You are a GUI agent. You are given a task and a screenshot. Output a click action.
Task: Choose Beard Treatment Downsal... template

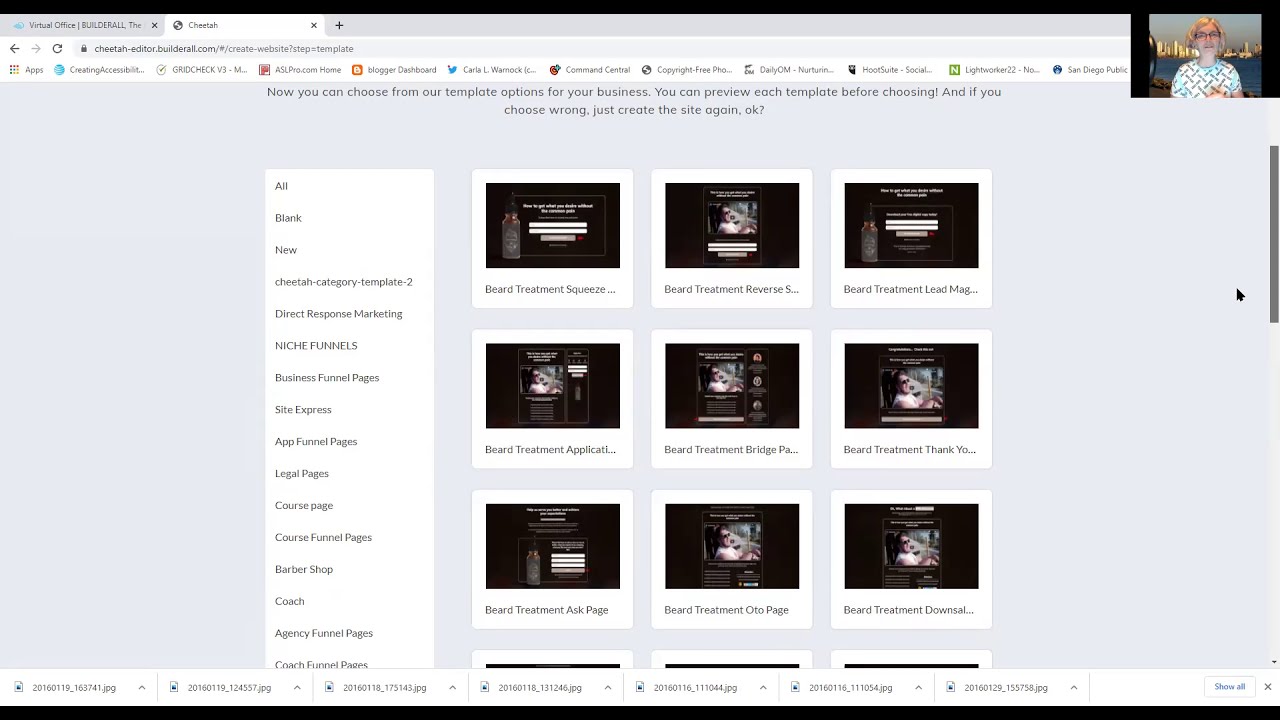[911, 559]
